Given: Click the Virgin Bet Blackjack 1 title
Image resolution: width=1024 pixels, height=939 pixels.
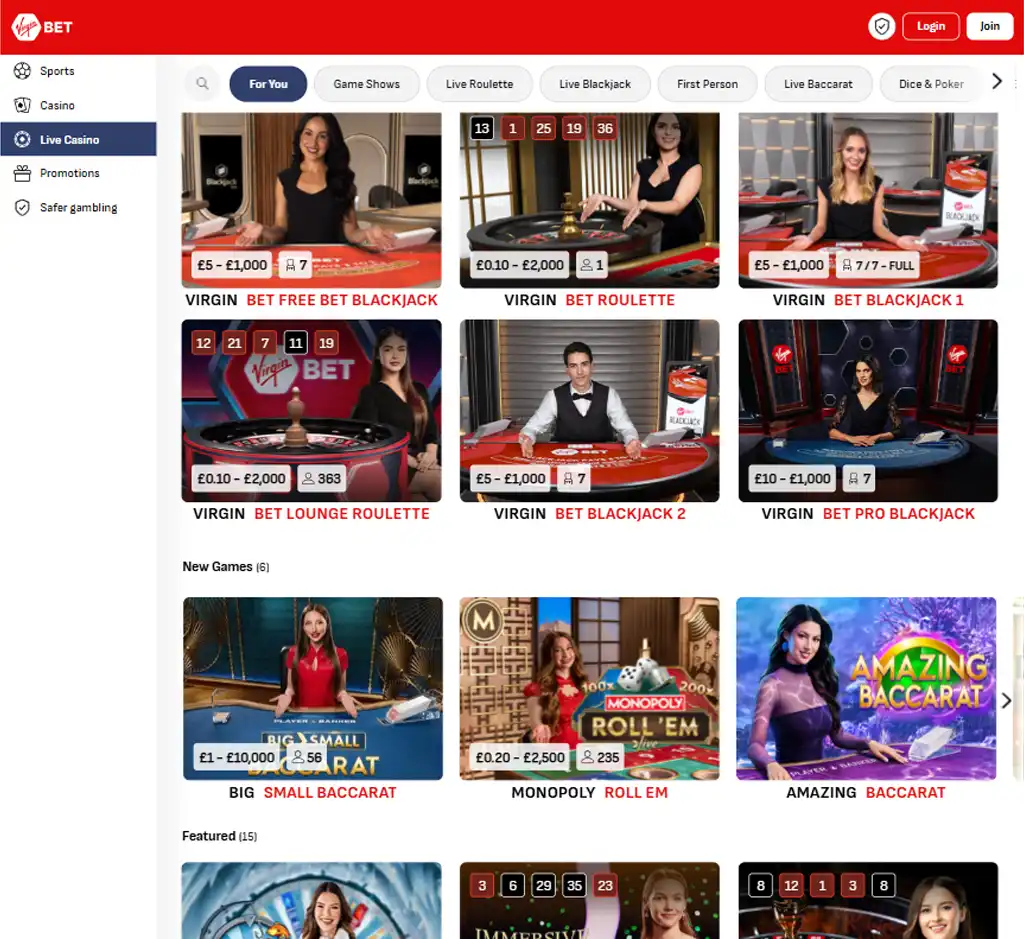Looking at the screenshot, I should point(868,300).
